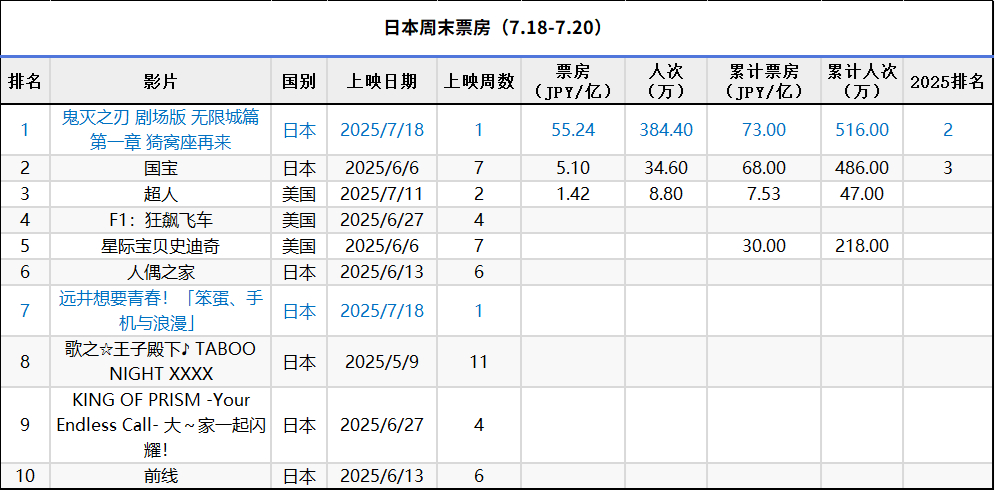995x491 pixels.
Task: Click the 2025 rank cell showing 3
Action: [x=947, y=168]
